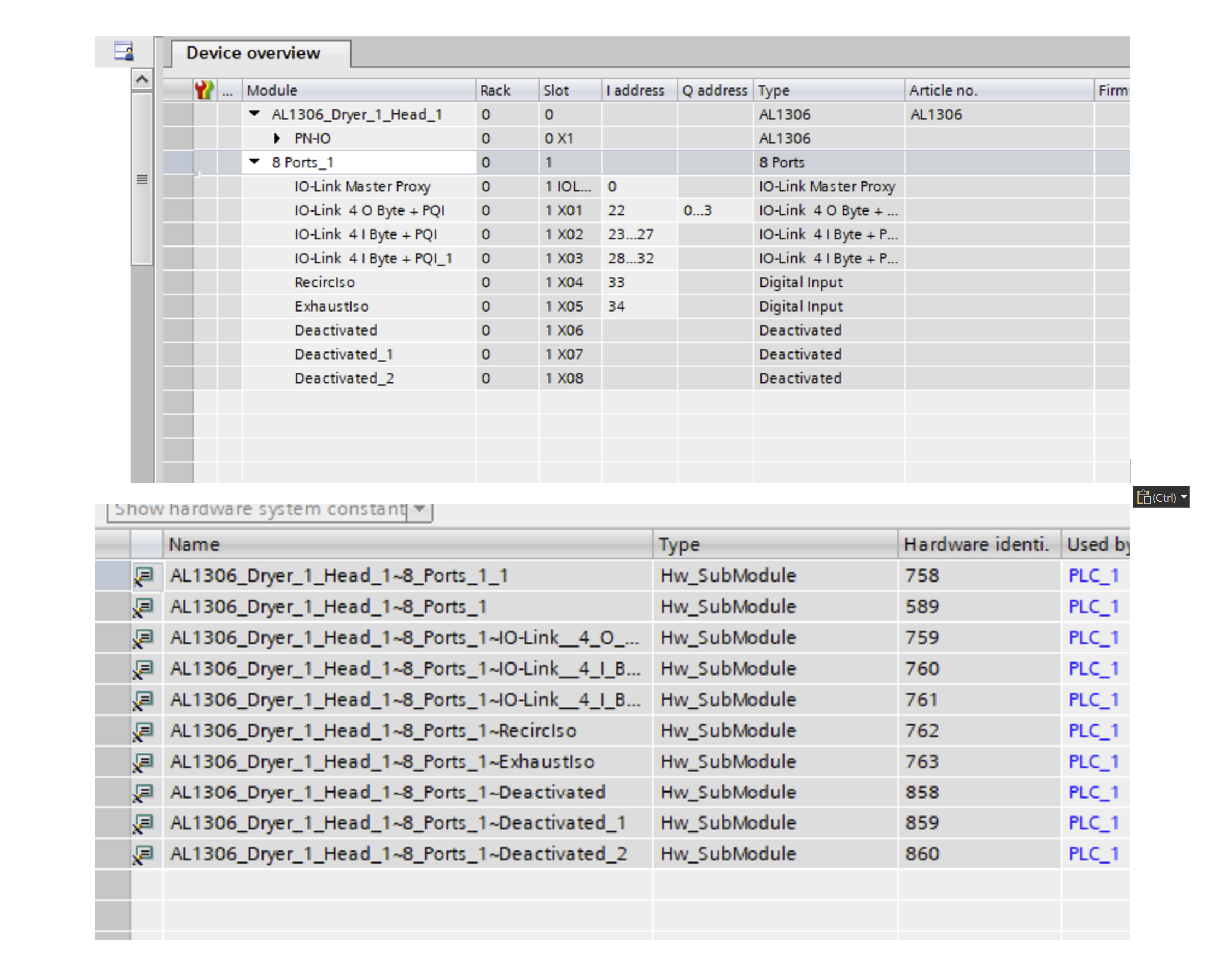Select the Device overview tab
This screenshot has width=1211, height=980.
253,53
